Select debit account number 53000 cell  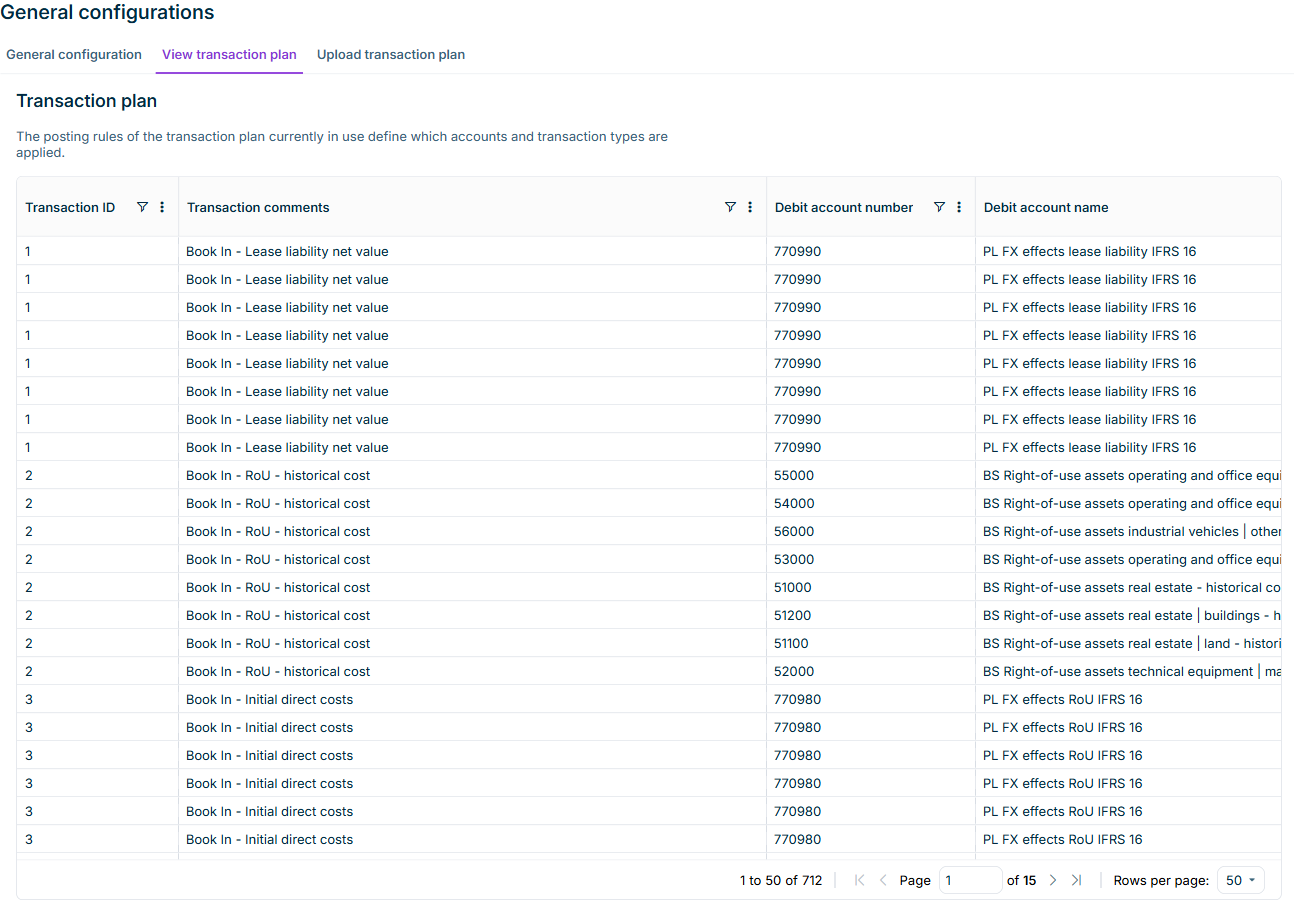point(871,559)
